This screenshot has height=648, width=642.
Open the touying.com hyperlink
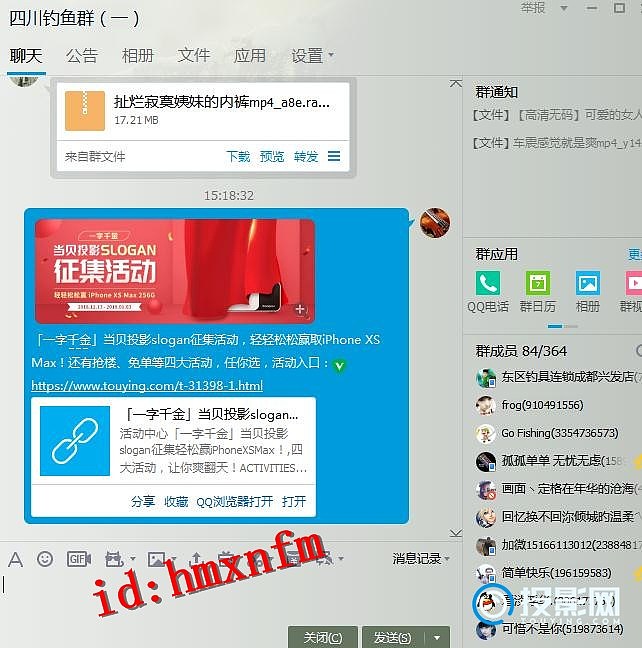point(147,386)
